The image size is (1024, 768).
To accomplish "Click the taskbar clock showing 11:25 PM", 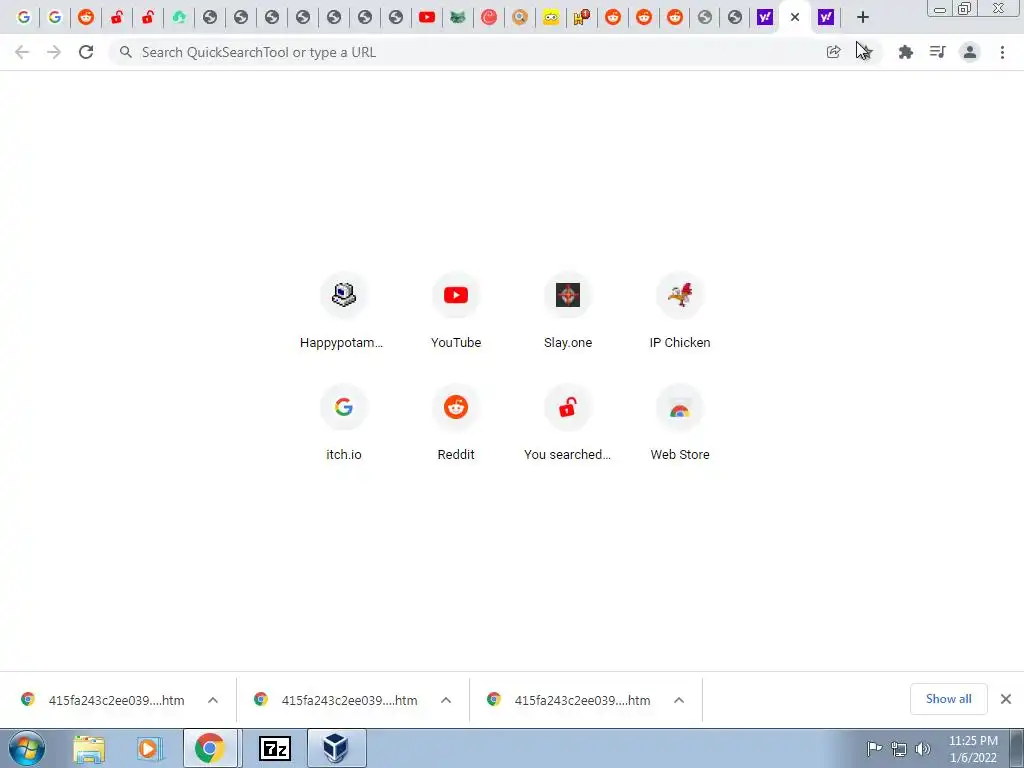I will (973, 749).
